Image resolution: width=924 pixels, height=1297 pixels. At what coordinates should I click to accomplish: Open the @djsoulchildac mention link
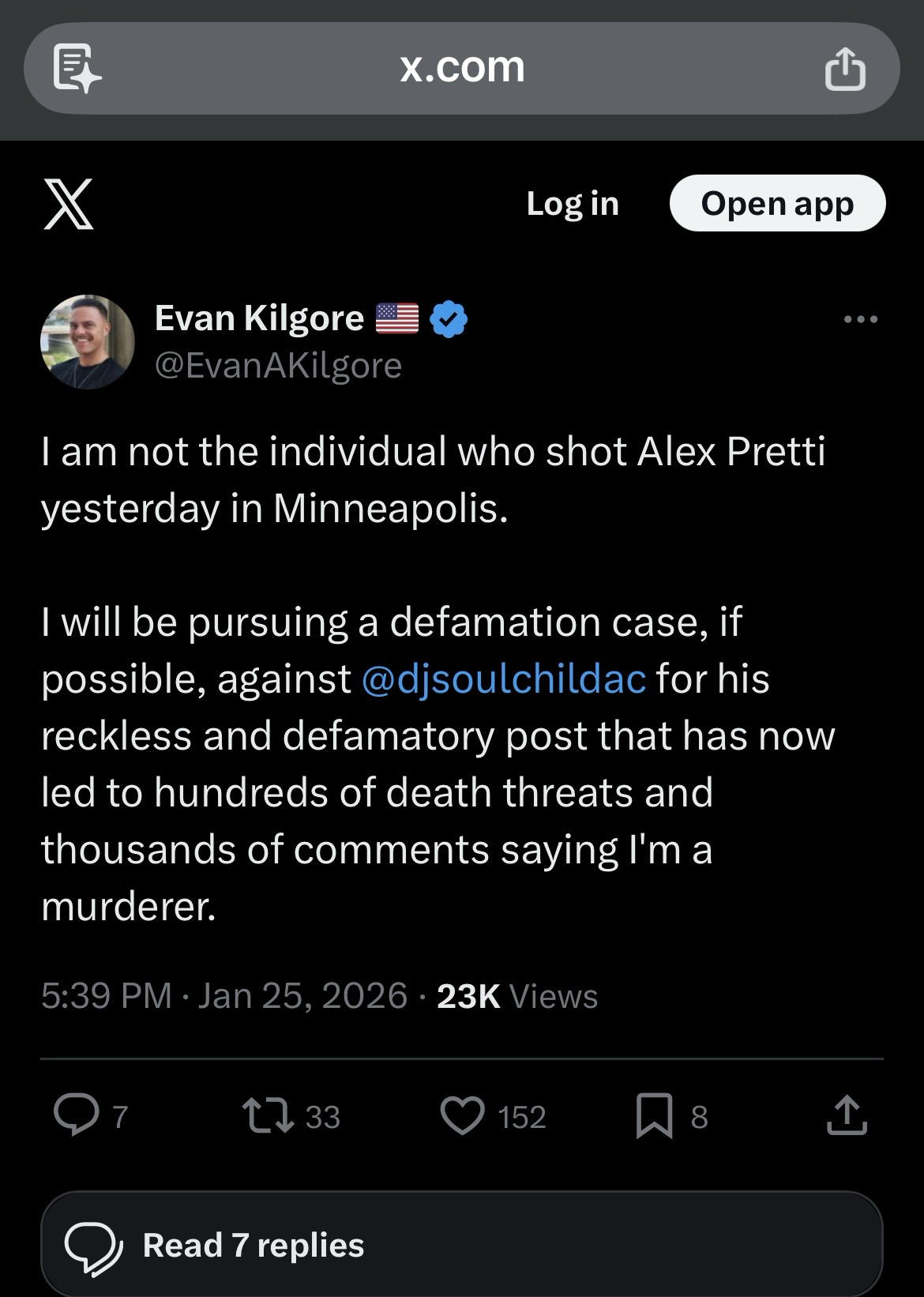pos(504,679)
